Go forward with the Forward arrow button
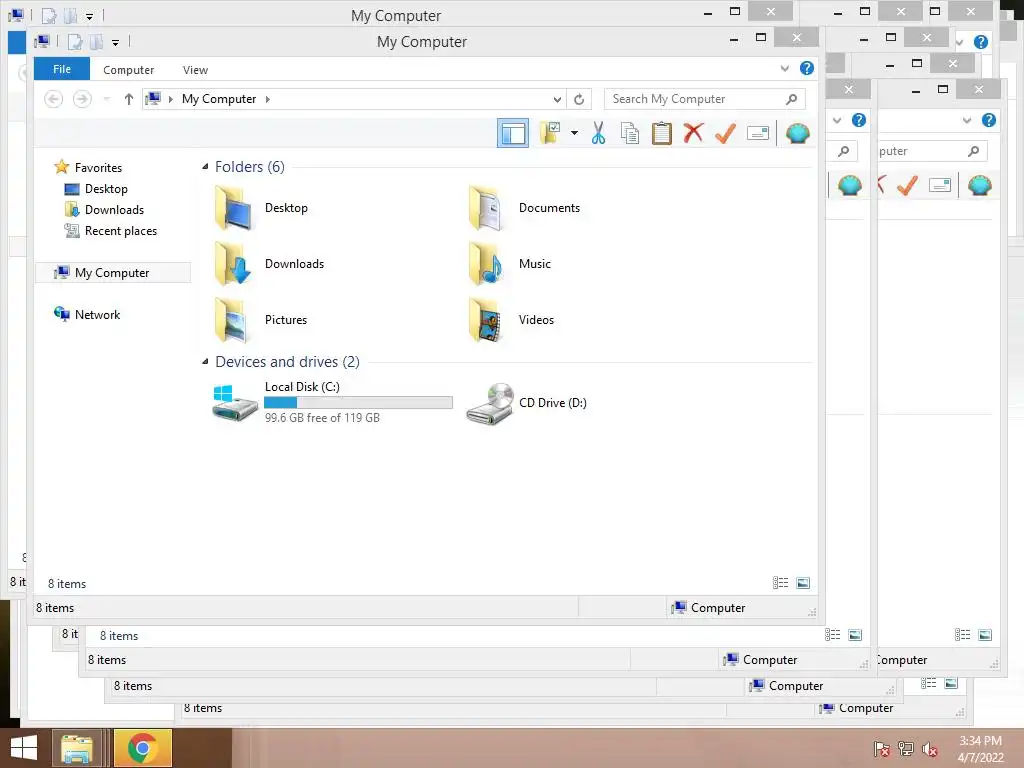The width and height of the screenshot is (1024, 768). click(82, 99)
